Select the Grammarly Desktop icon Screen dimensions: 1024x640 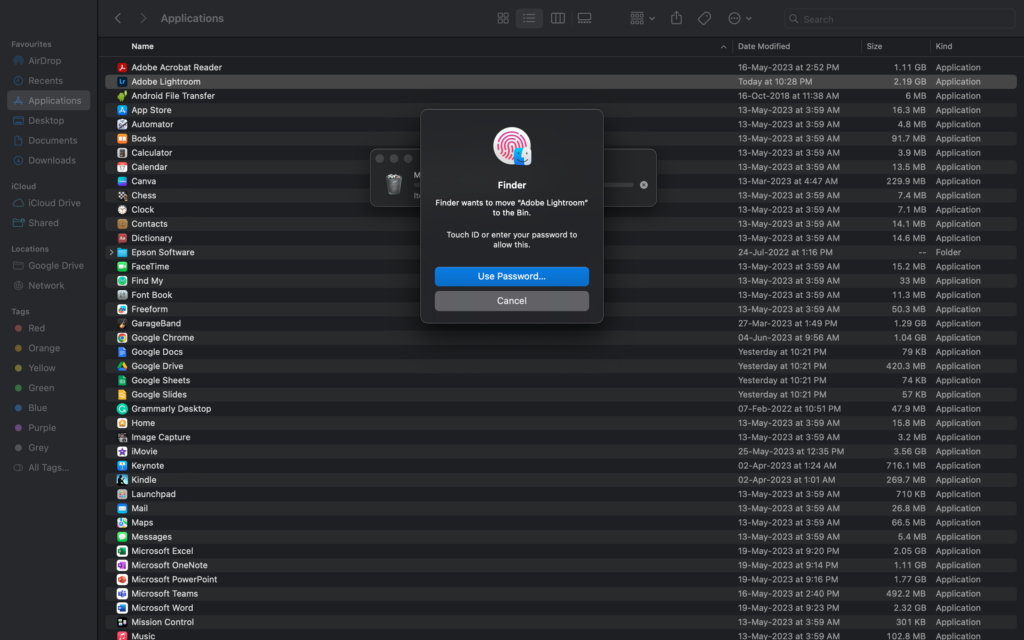122,409
